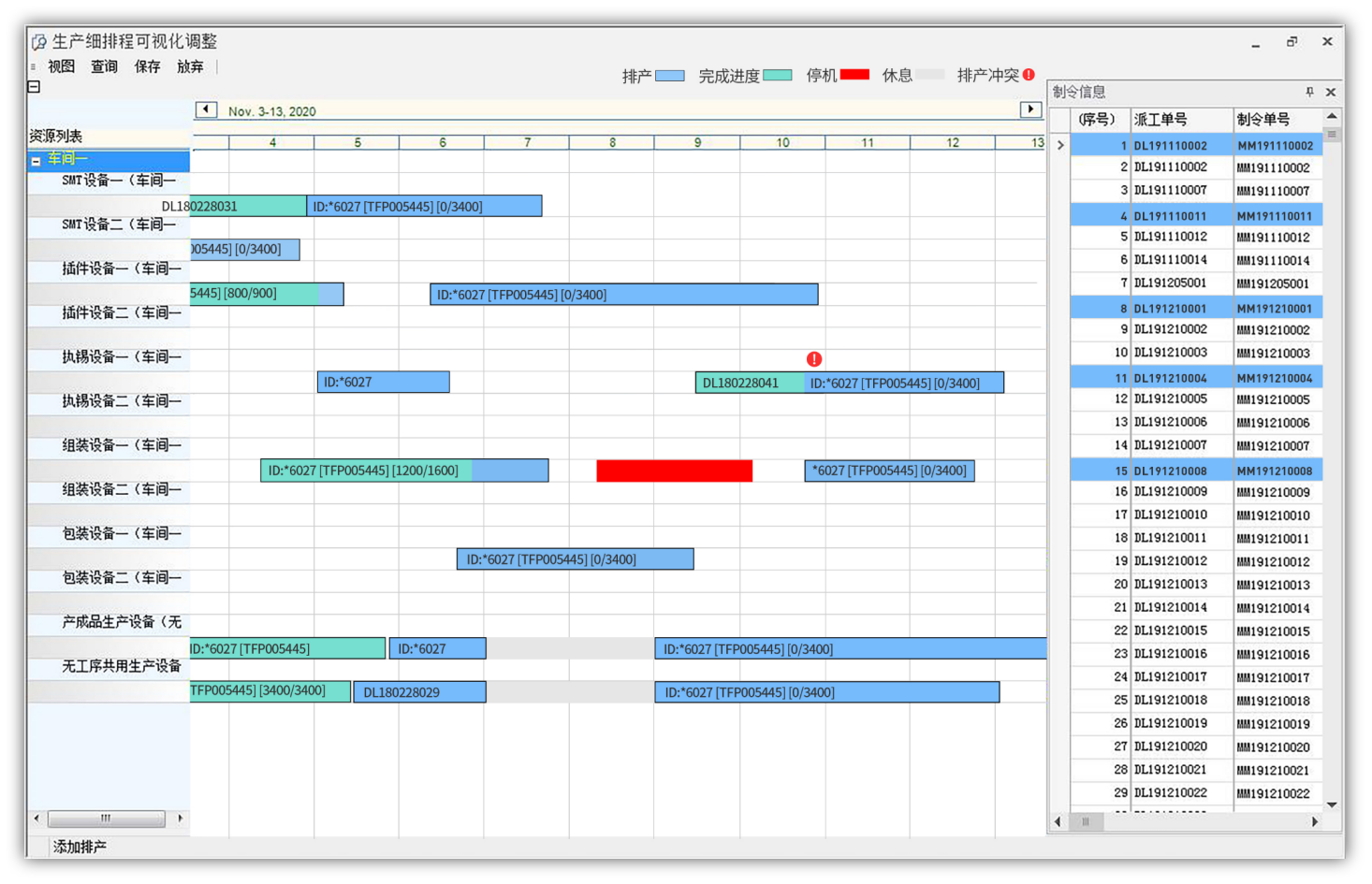The width and height of the screenshot is (1372, 884).
Task: Select the red downtime bar in the 组装设备一 row
Action: (x=674, y=471)
